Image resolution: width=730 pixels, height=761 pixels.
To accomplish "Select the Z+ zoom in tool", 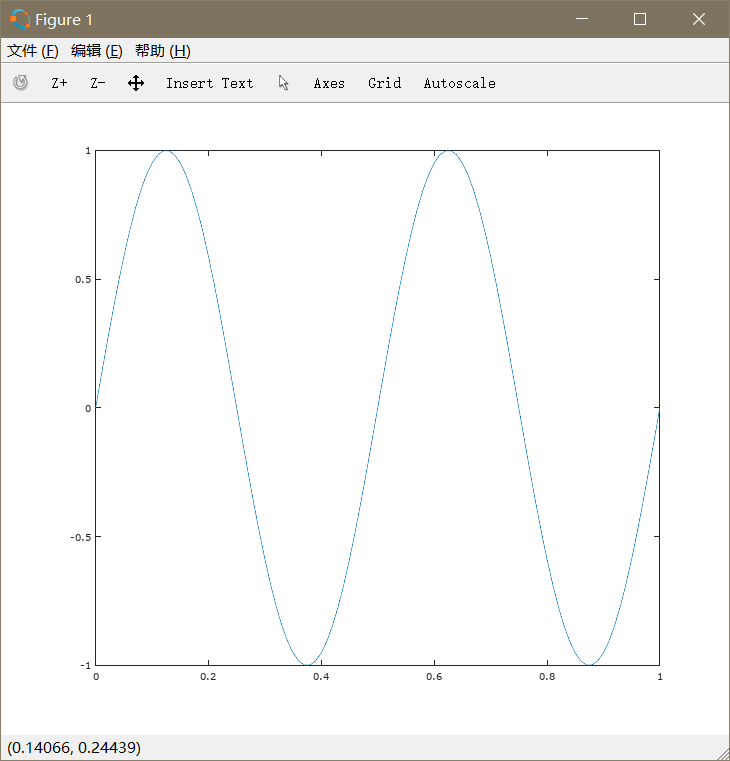I will click(x=59, y=83).
